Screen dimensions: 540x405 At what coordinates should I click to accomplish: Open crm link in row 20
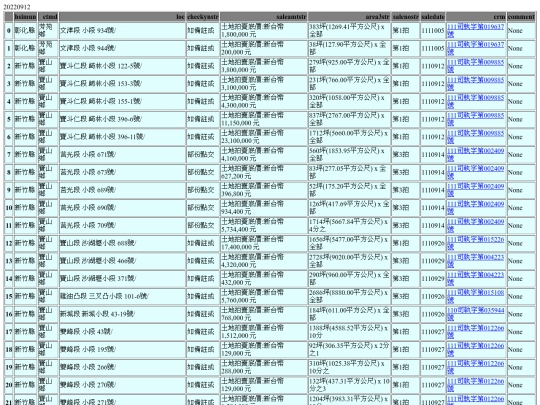475,385
